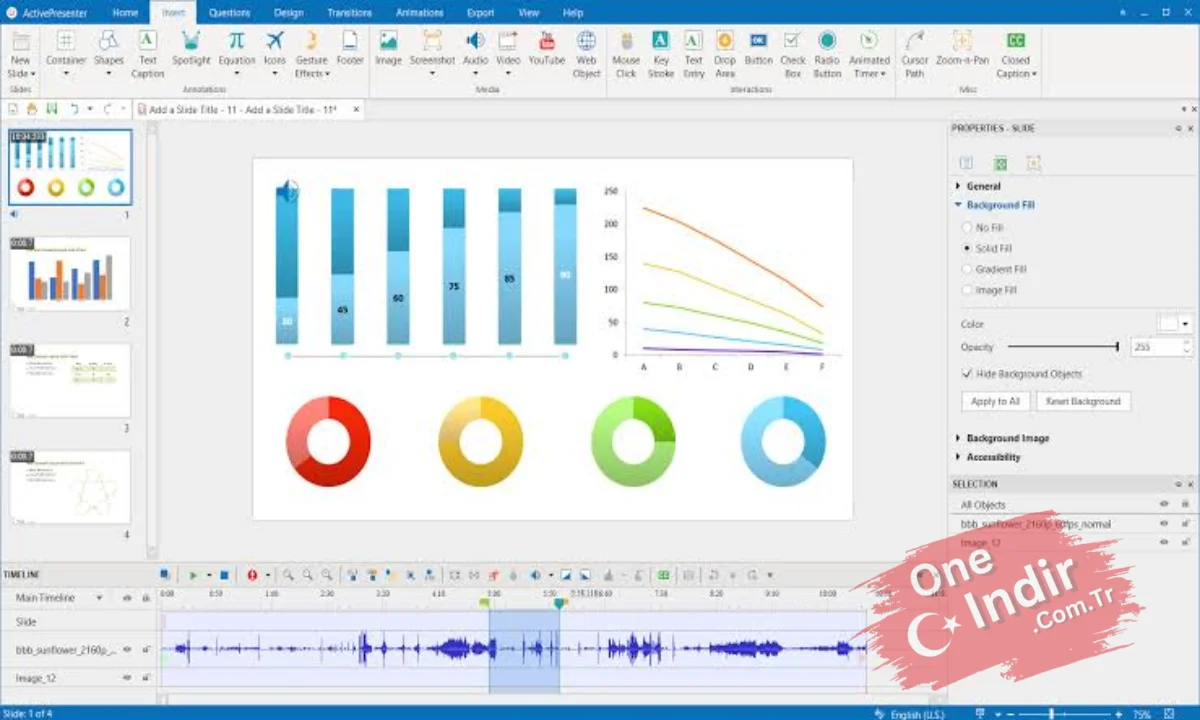Hide bbb_sunflower_2160p_60fps_normal in Selection pane
Image resolution: width=1200 pixels, height=720 pixels.
1164,524
